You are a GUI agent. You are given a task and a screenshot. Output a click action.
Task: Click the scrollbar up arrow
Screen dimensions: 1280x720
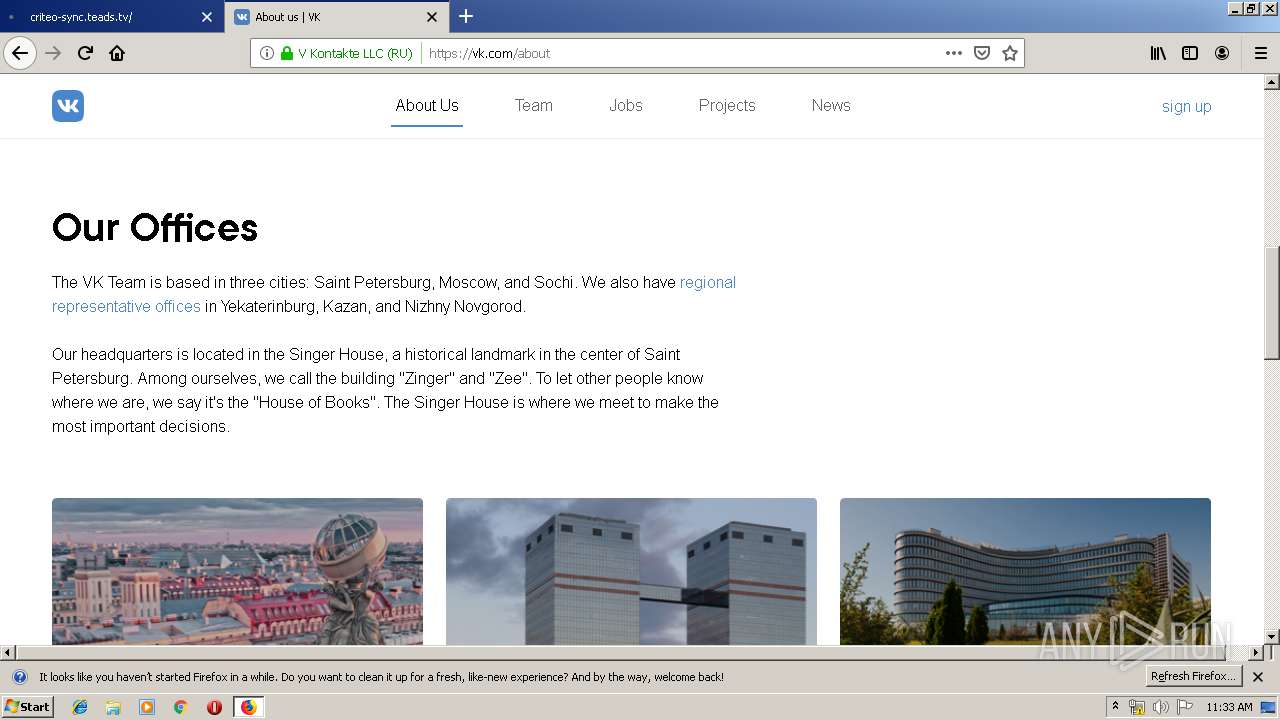[1272, 82]
